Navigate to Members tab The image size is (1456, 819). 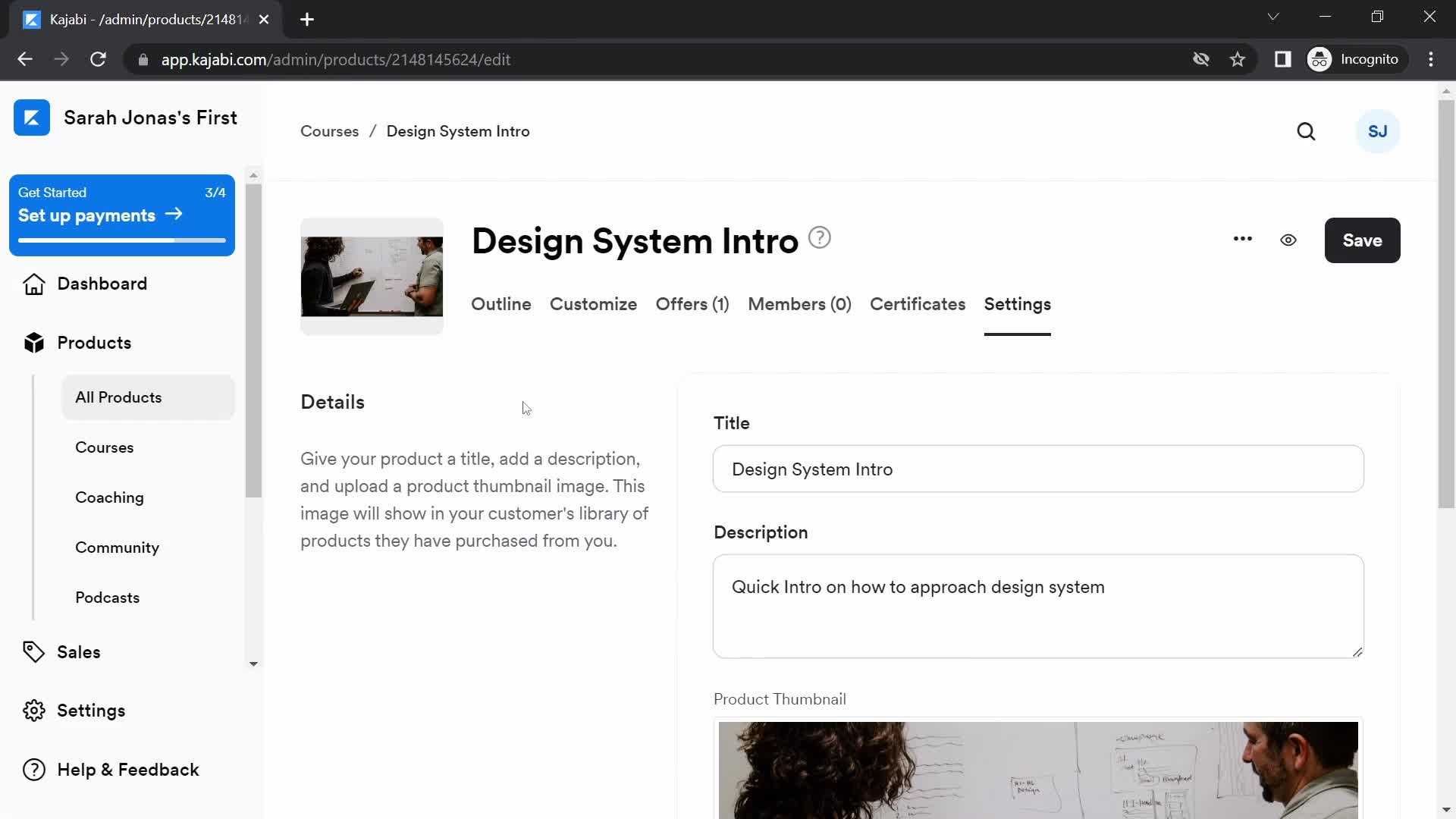click(799, 304)
